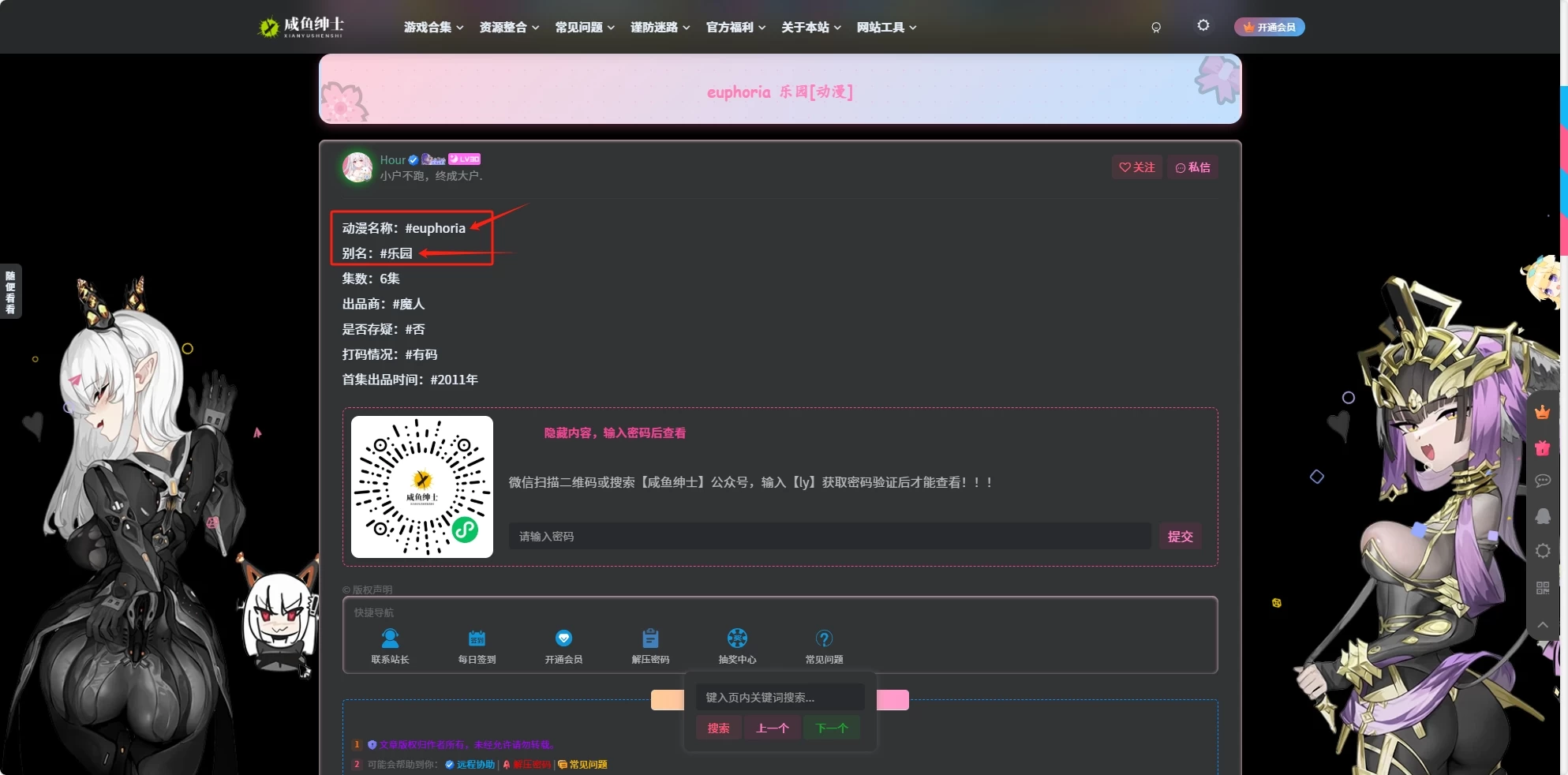Expand the 谨防迷路 menu
This screenshot has width=1568, height=775.
click(660, 28)
